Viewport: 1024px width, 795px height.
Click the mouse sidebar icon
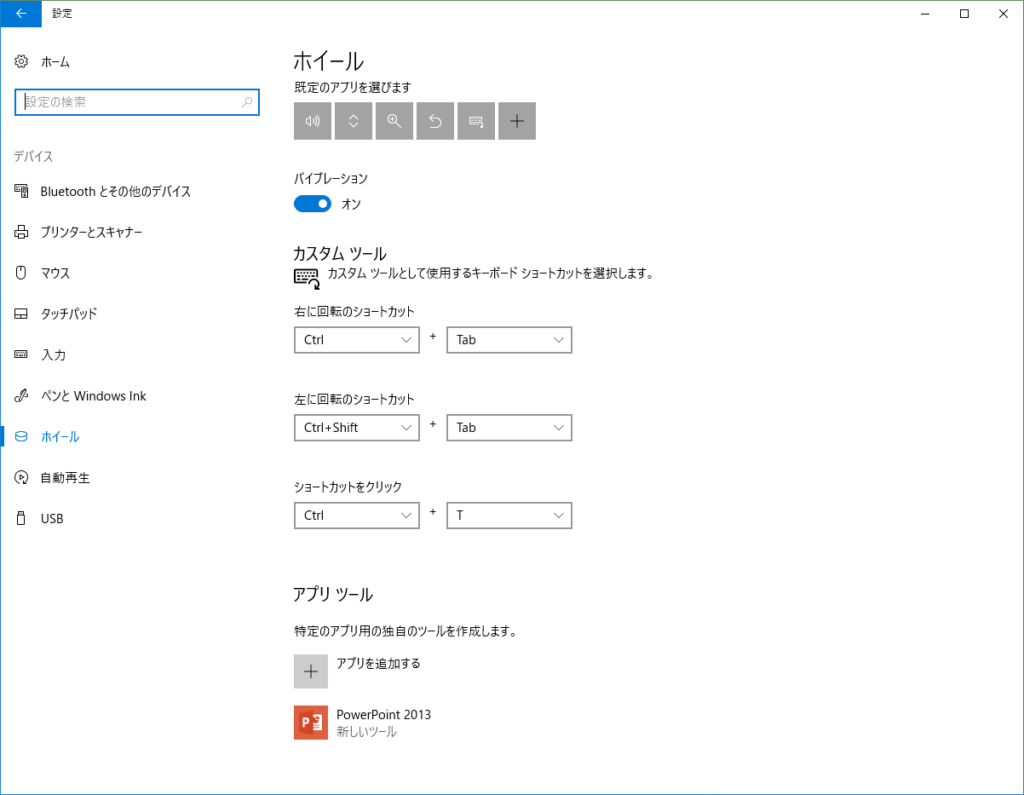[21, 272]
